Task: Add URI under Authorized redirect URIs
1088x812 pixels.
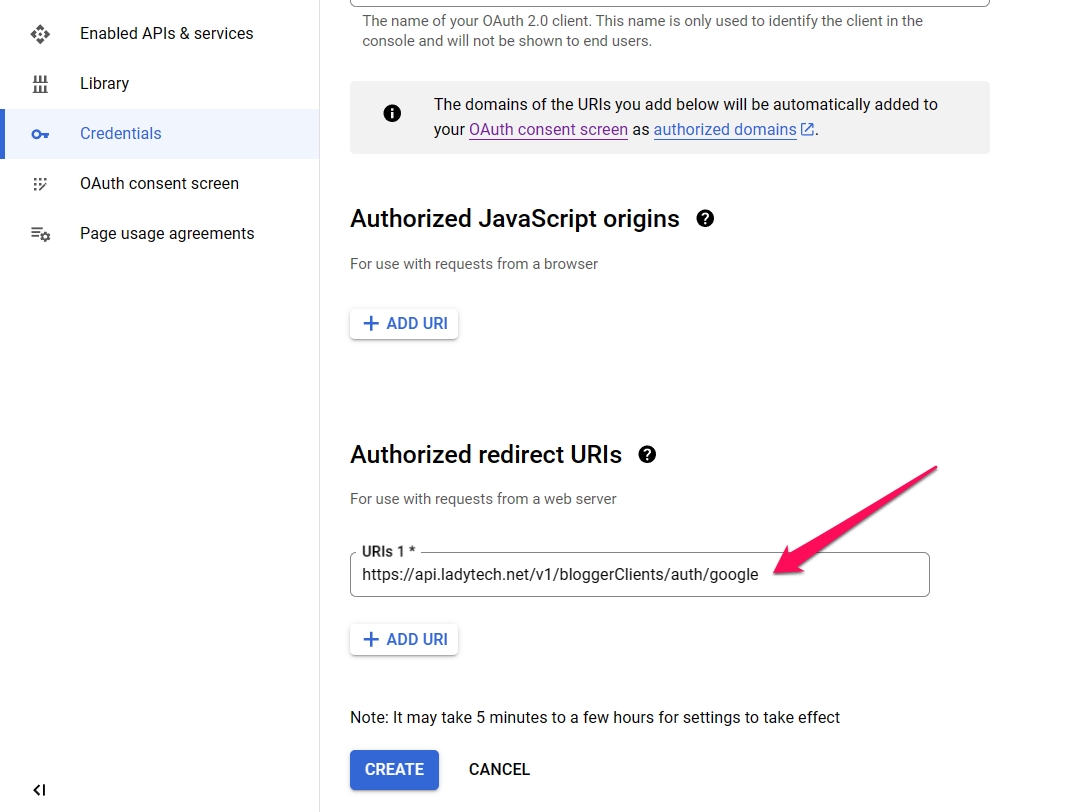Action: coord(404,639)
